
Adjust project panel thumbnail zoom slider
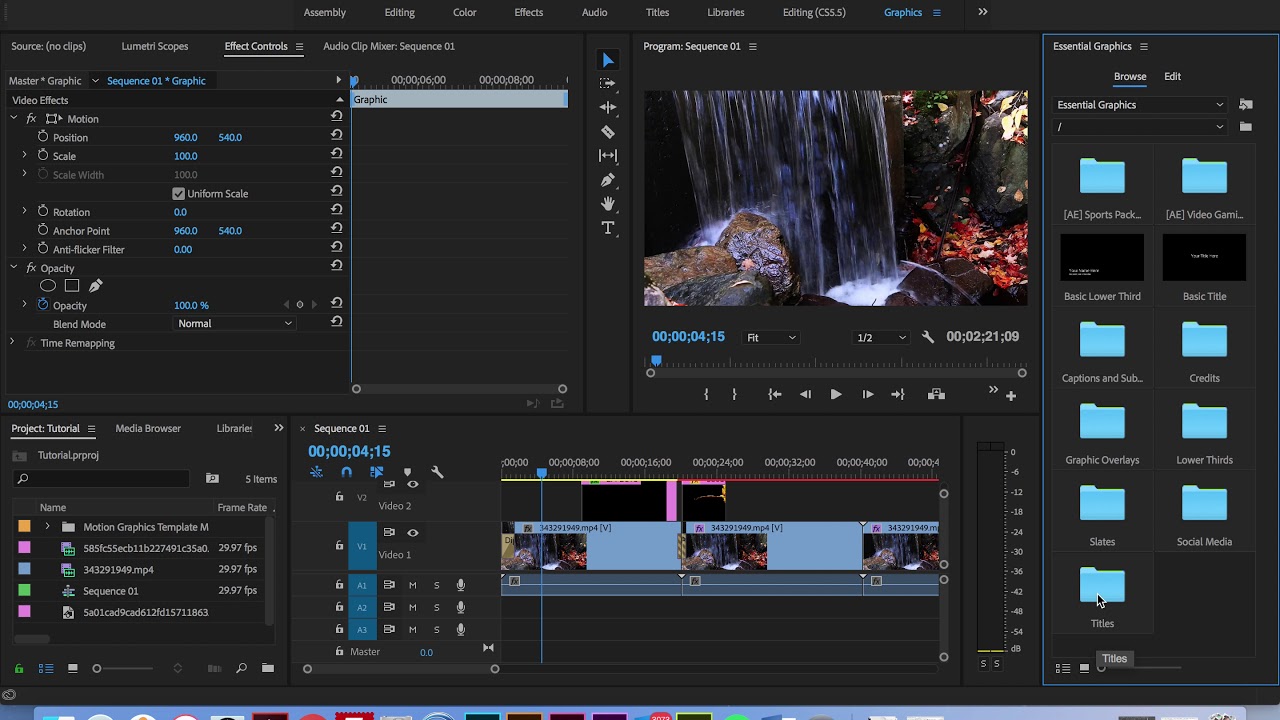point(97,669)
